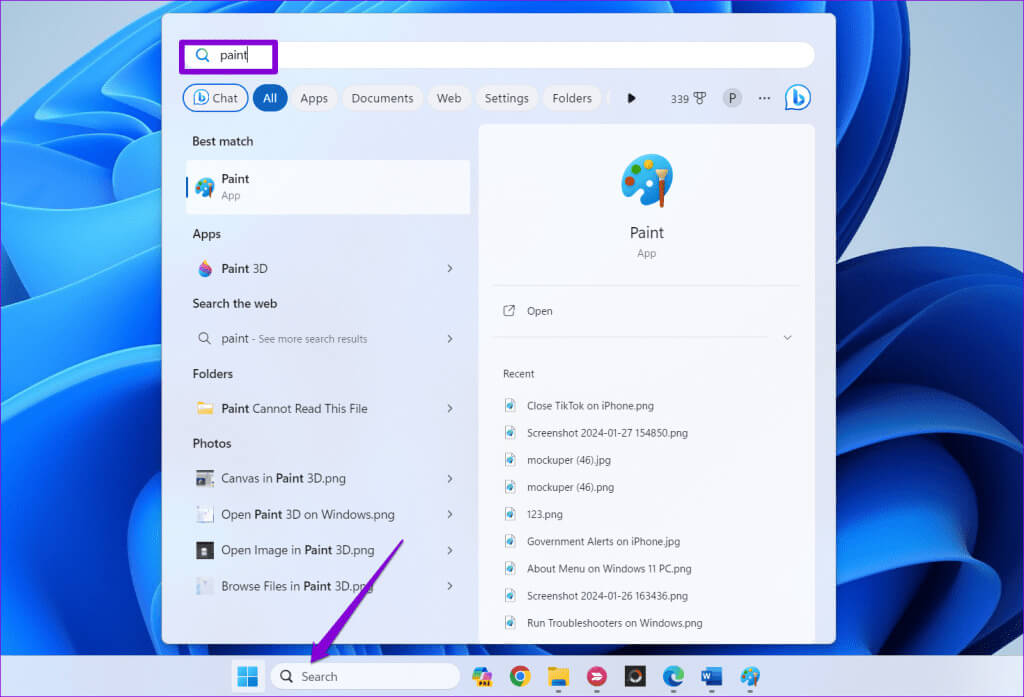Open the P profile account button

[732, 98]
